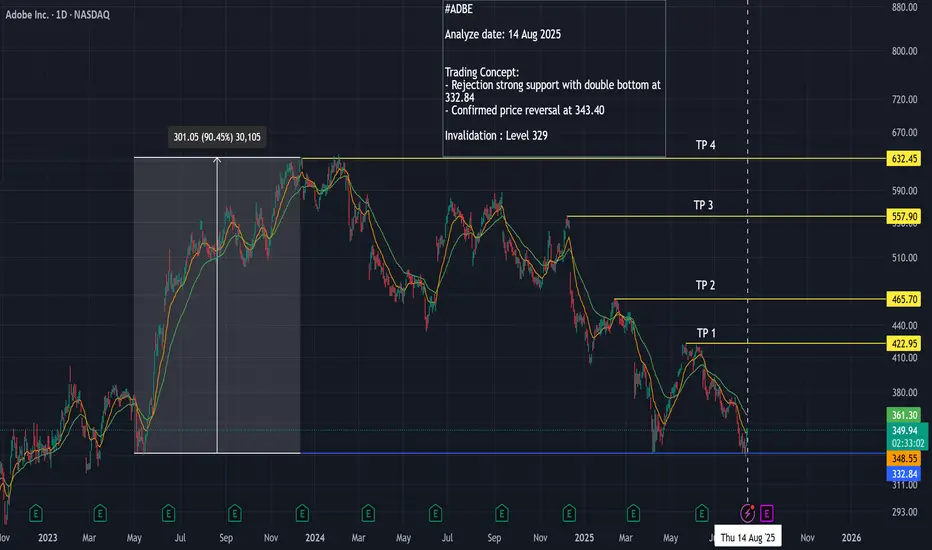This screenshot has height=550, width=932.
Task: Click the Thu 14 Aug '25 date label
Action: (x=748, y=538)
